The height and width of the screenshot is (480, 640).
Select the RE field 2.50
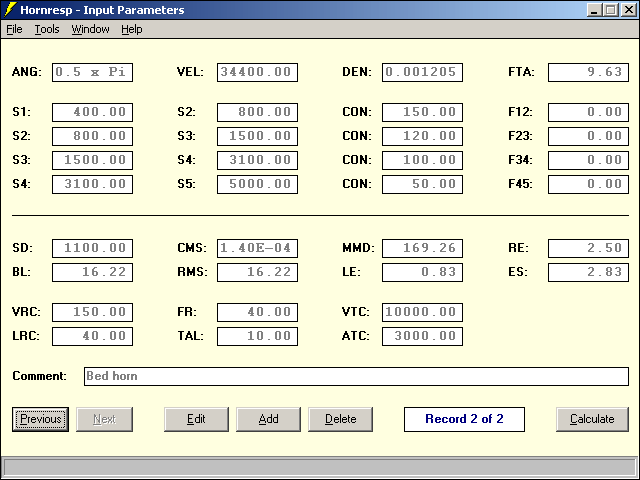(588, 248)
